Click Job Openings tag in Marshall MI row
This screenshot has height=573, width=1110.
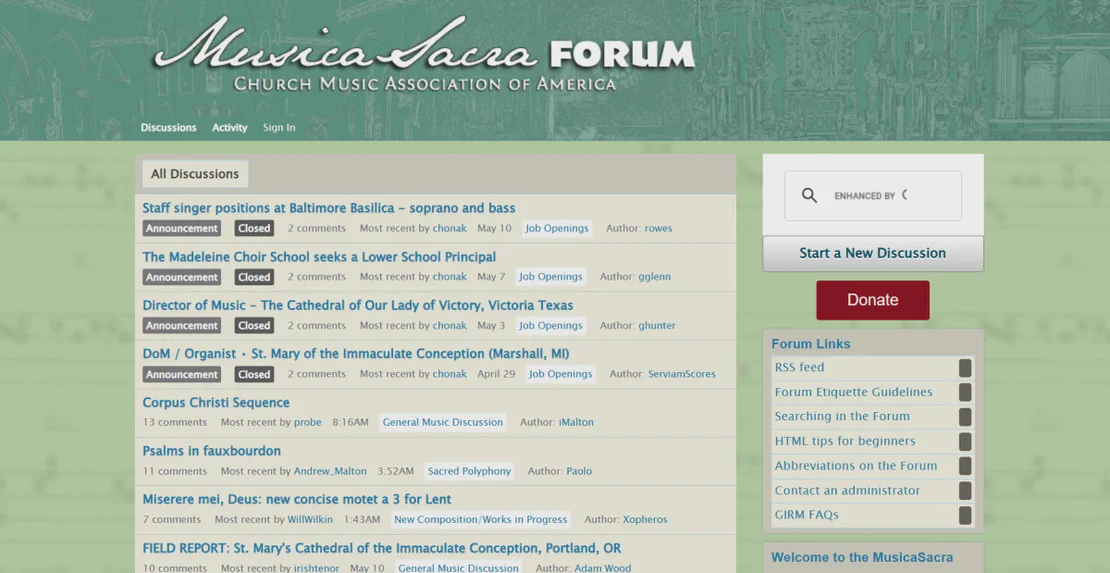[x=561, y=374]
